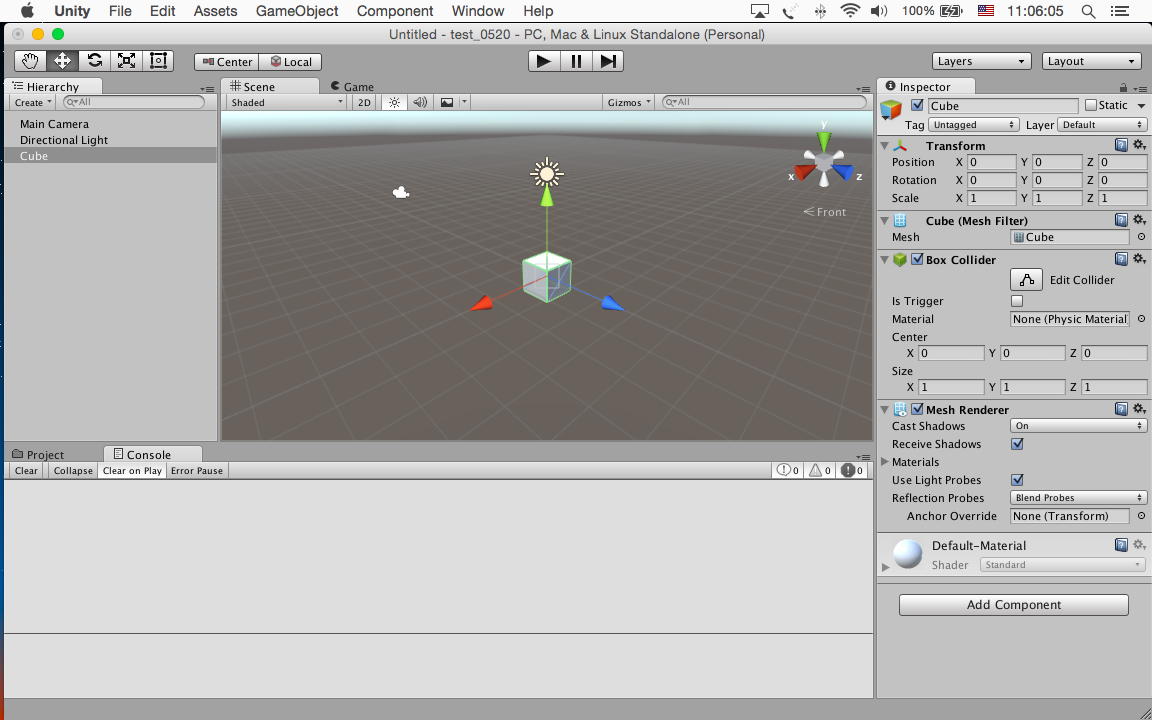
Task: Toggle the Static checkbox
Action: pyautogui.click(x=1091, y=105)
